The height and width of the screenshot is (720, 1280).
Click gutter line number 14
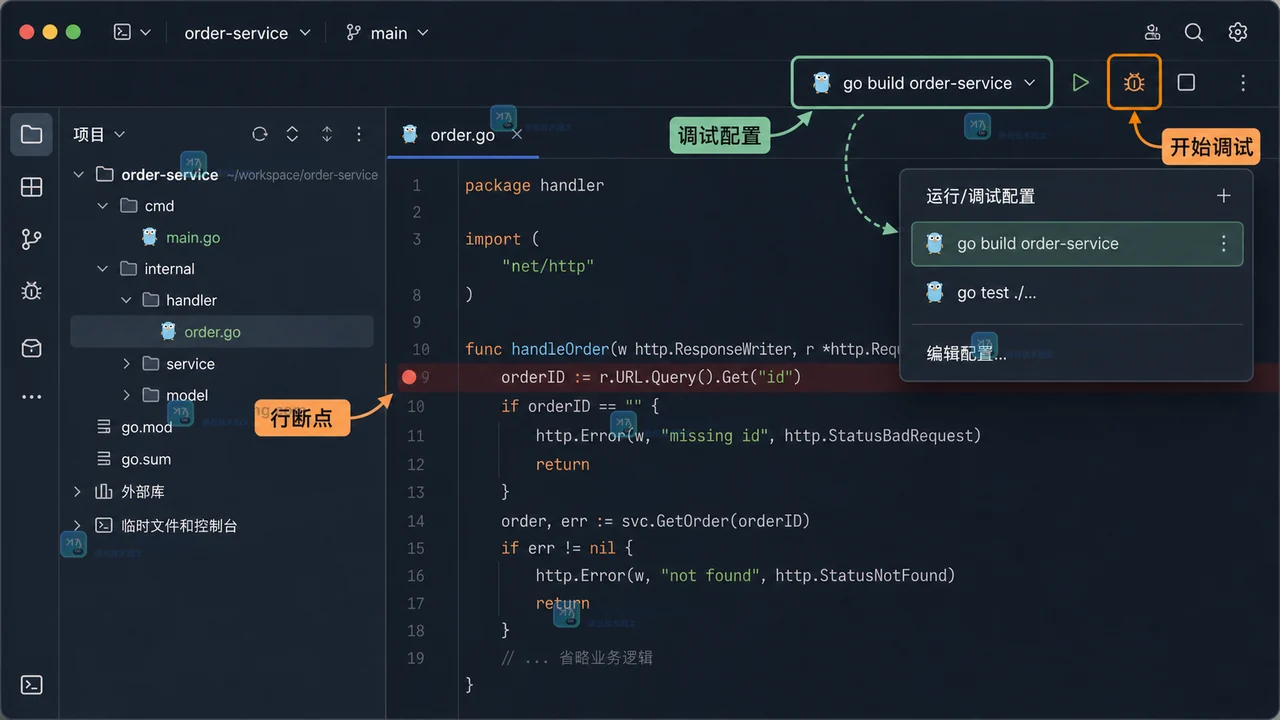coord(415,521)
